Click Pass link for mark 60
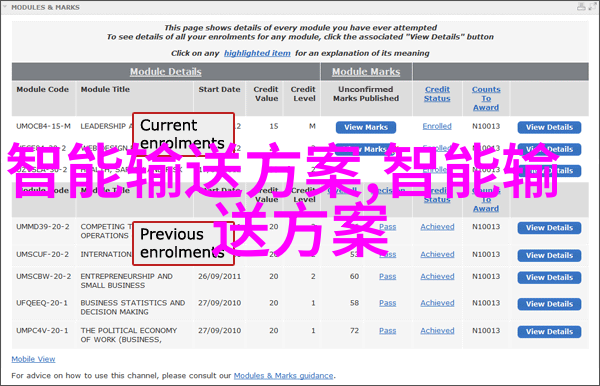 pyautogui.click(x=388, y=277)
